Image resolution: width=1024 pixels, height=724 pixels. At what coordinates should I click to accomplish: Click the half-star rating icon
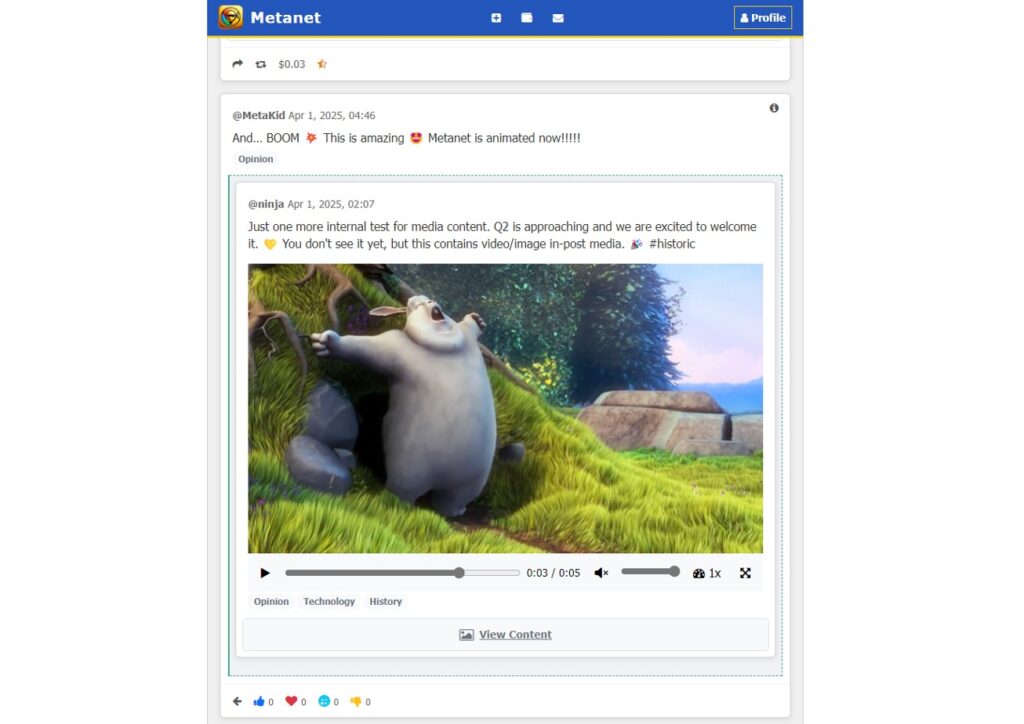[x=322, y=64]
